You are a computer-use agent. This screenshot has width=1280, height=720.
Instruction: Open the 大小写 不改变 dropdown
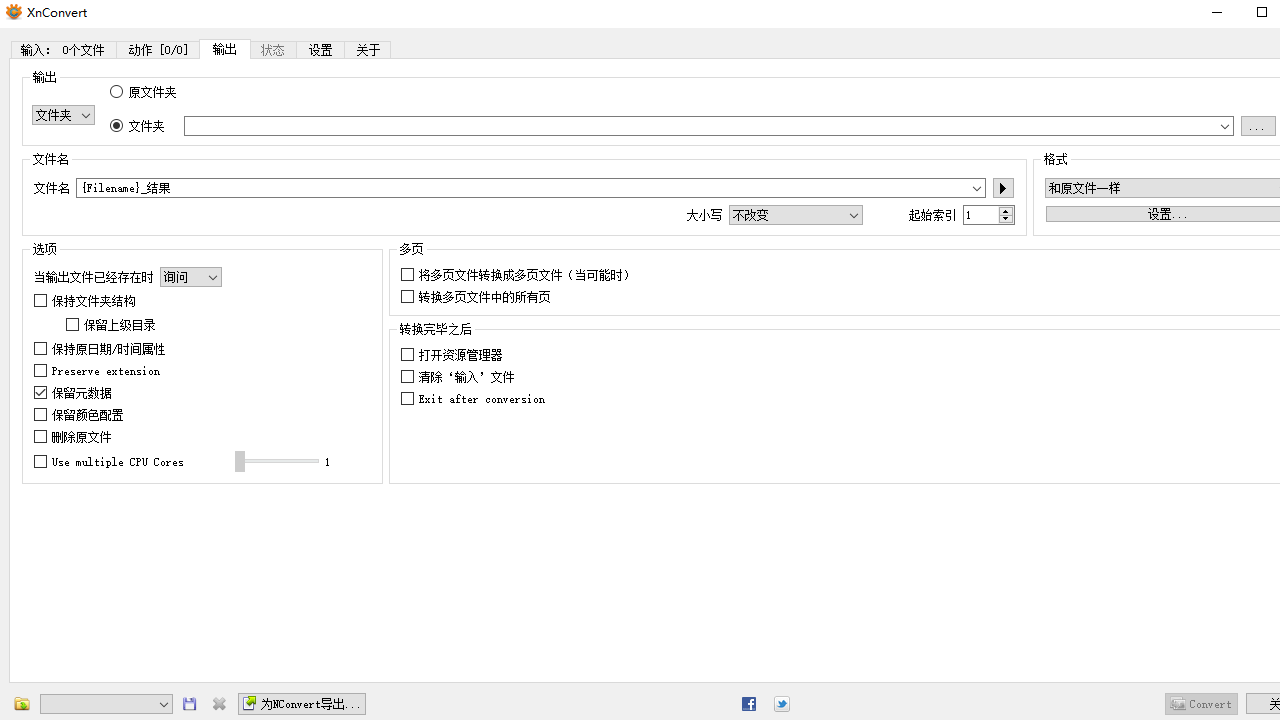point(795,215)
